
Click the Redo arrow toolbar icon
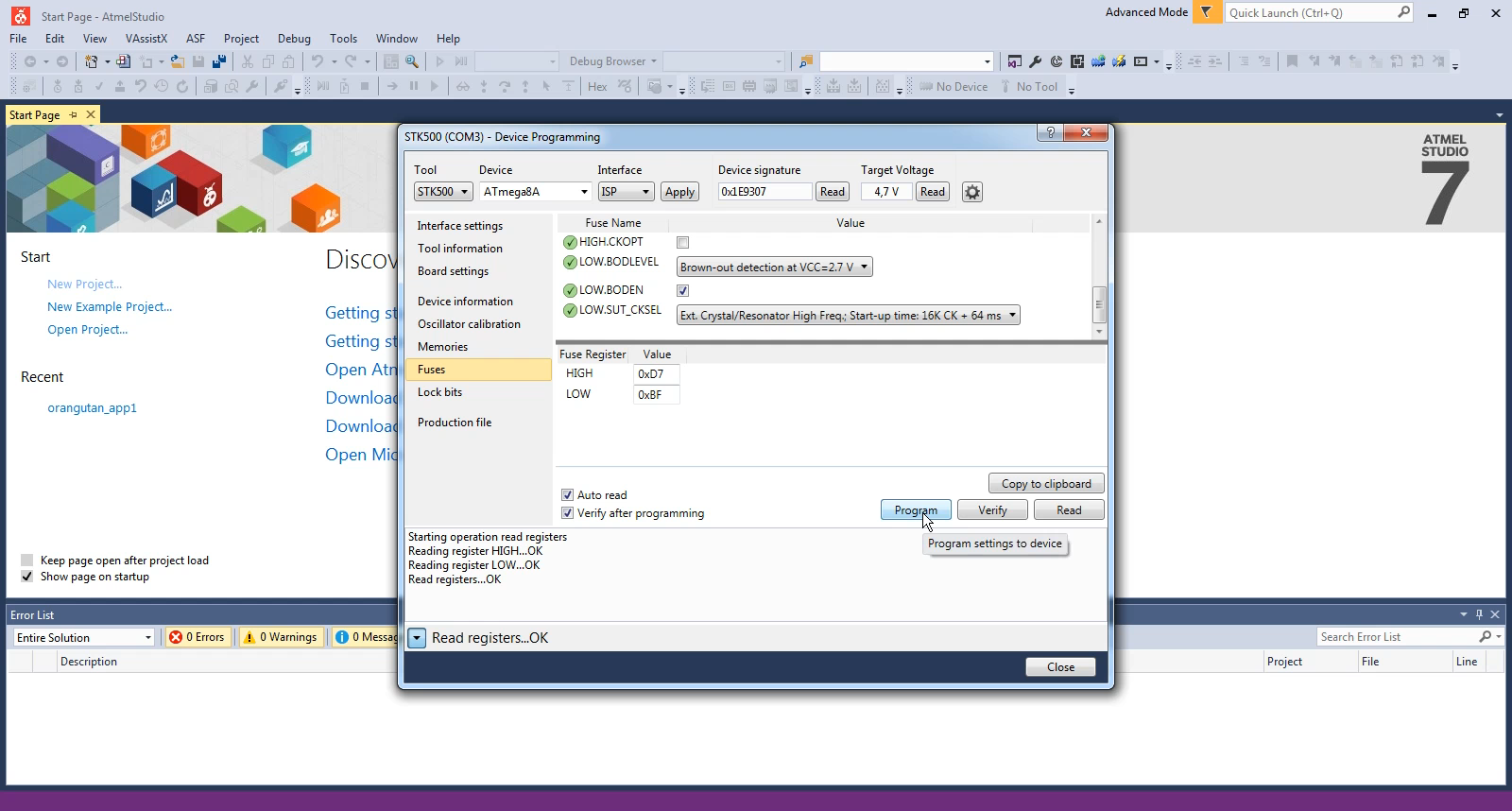[351, 61]
